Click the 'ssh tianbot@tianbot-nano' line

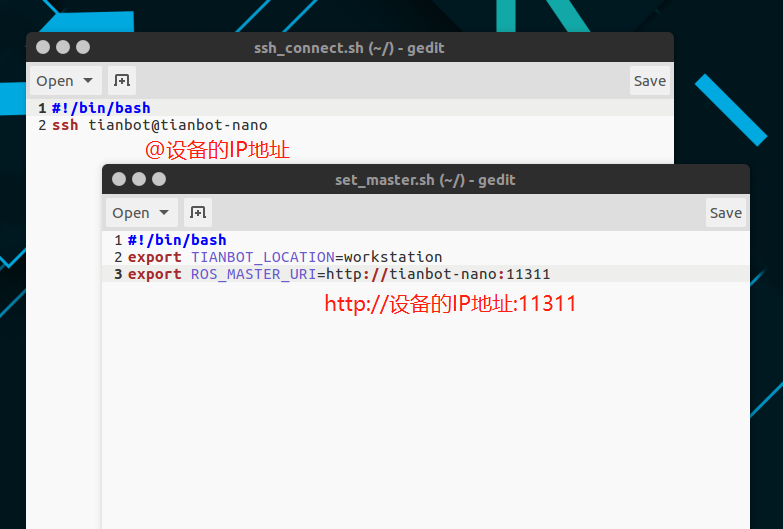pyautogui.click(x=160, y=125)
